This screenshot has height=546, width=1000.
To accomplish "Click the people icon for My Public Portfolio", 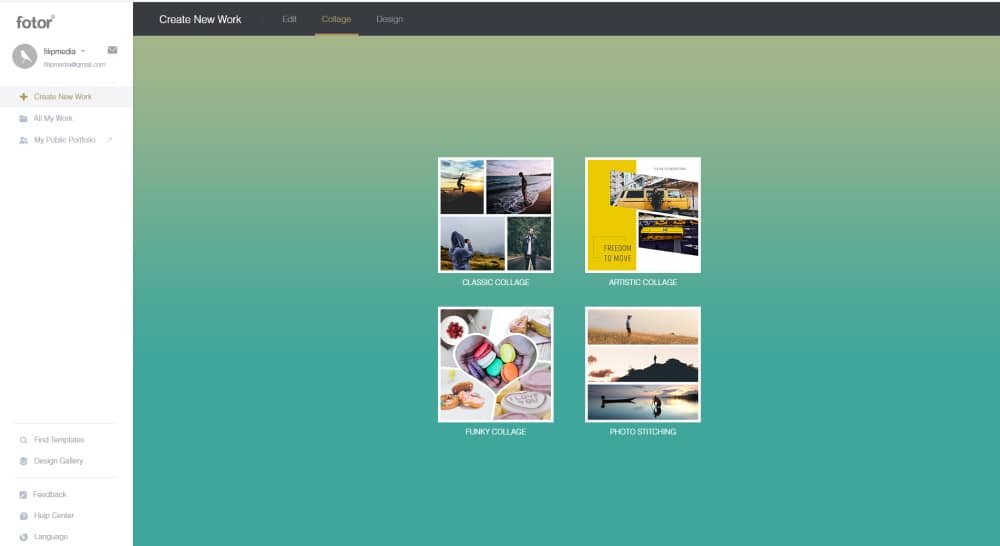I will pyautogui.click(x=23, y=140).
